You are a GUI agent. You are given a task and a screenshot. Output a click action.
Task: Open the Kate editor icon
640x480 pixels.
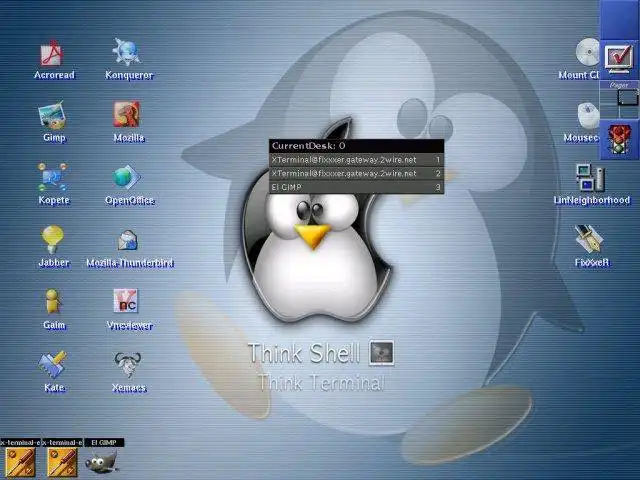pyautogui.click(x=52, y=364)
